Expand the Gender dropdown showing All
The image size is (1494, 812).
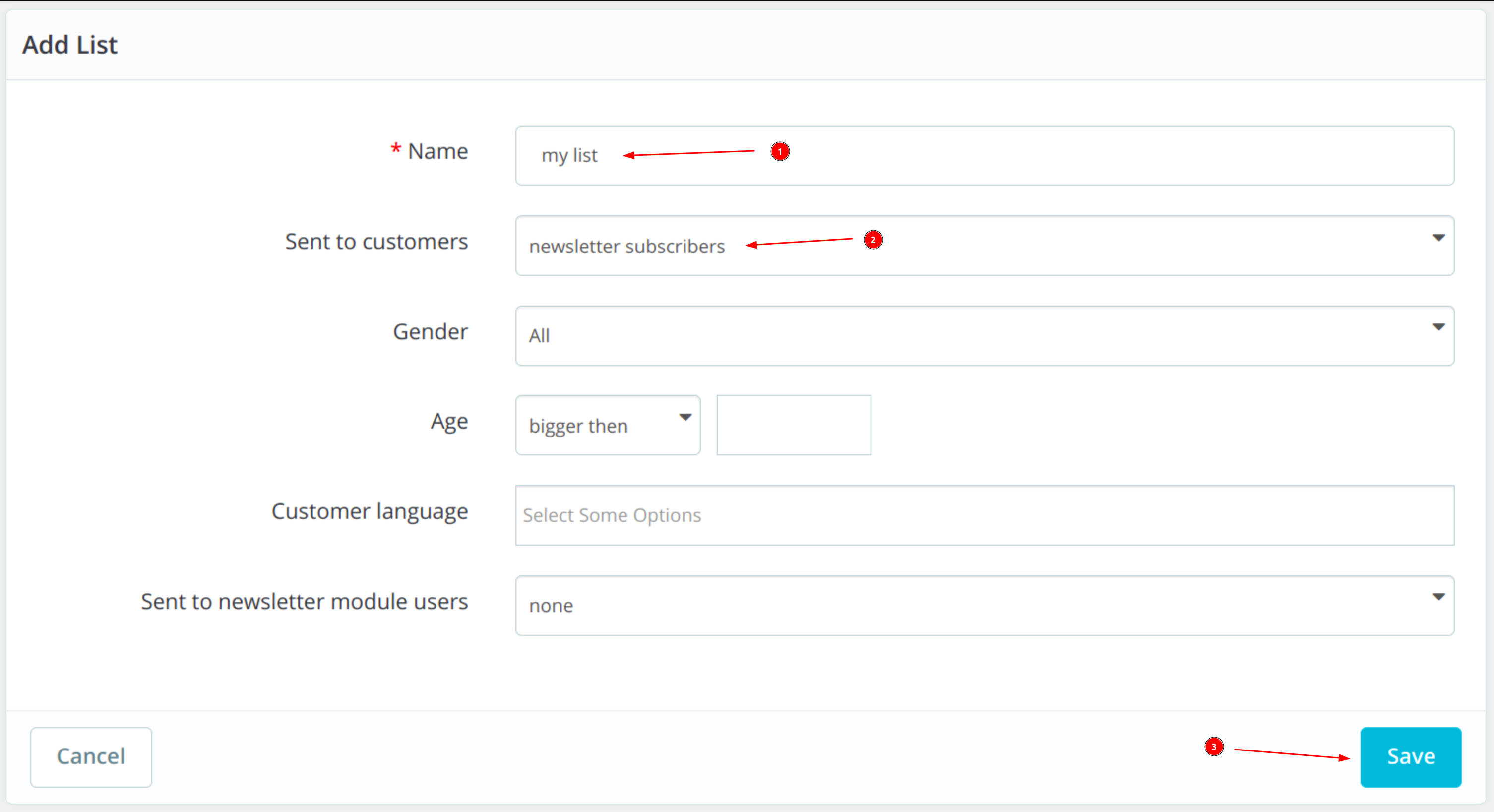point(984,336)
